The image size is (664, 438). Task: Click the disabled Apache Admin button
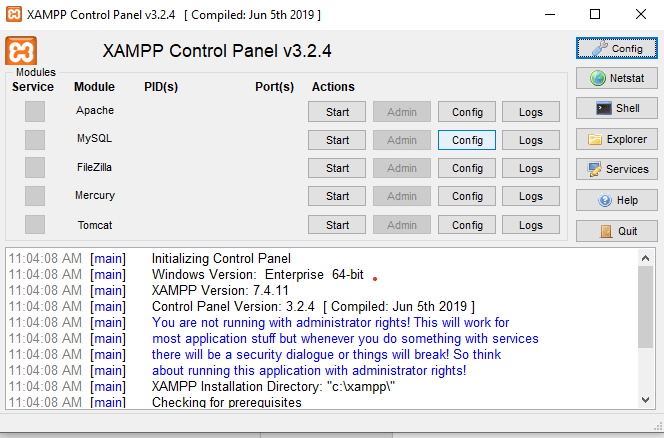(402, 112)
